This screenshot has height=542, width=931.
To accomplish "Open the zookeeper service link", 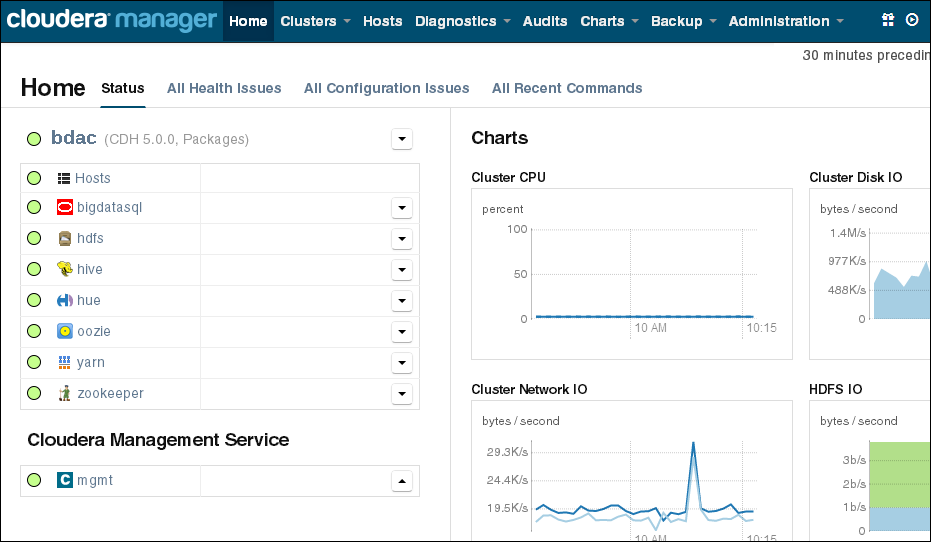I will pos(110,393).
